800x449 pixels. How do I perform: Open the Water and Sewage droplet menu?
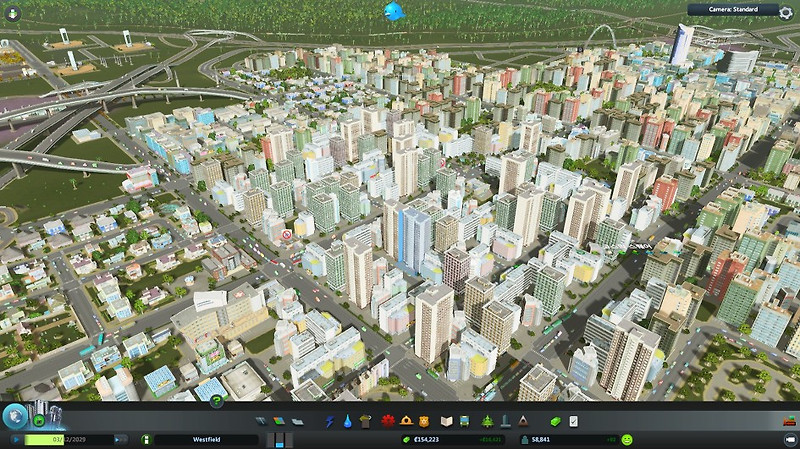[x=347, y=421]
